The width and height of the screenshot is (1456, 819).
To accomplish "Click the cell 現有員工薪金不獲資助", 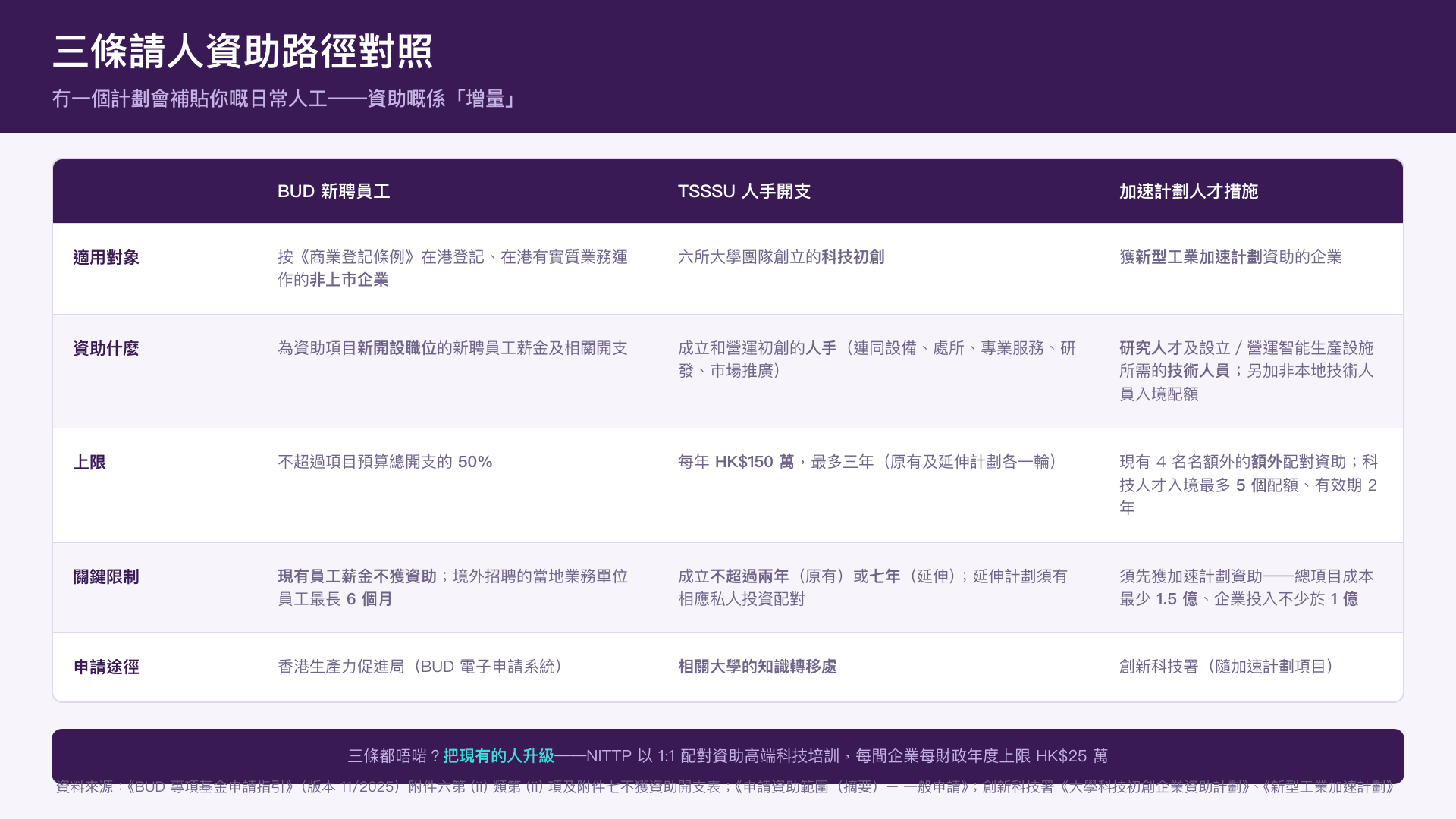I will [x=453, y=588].
